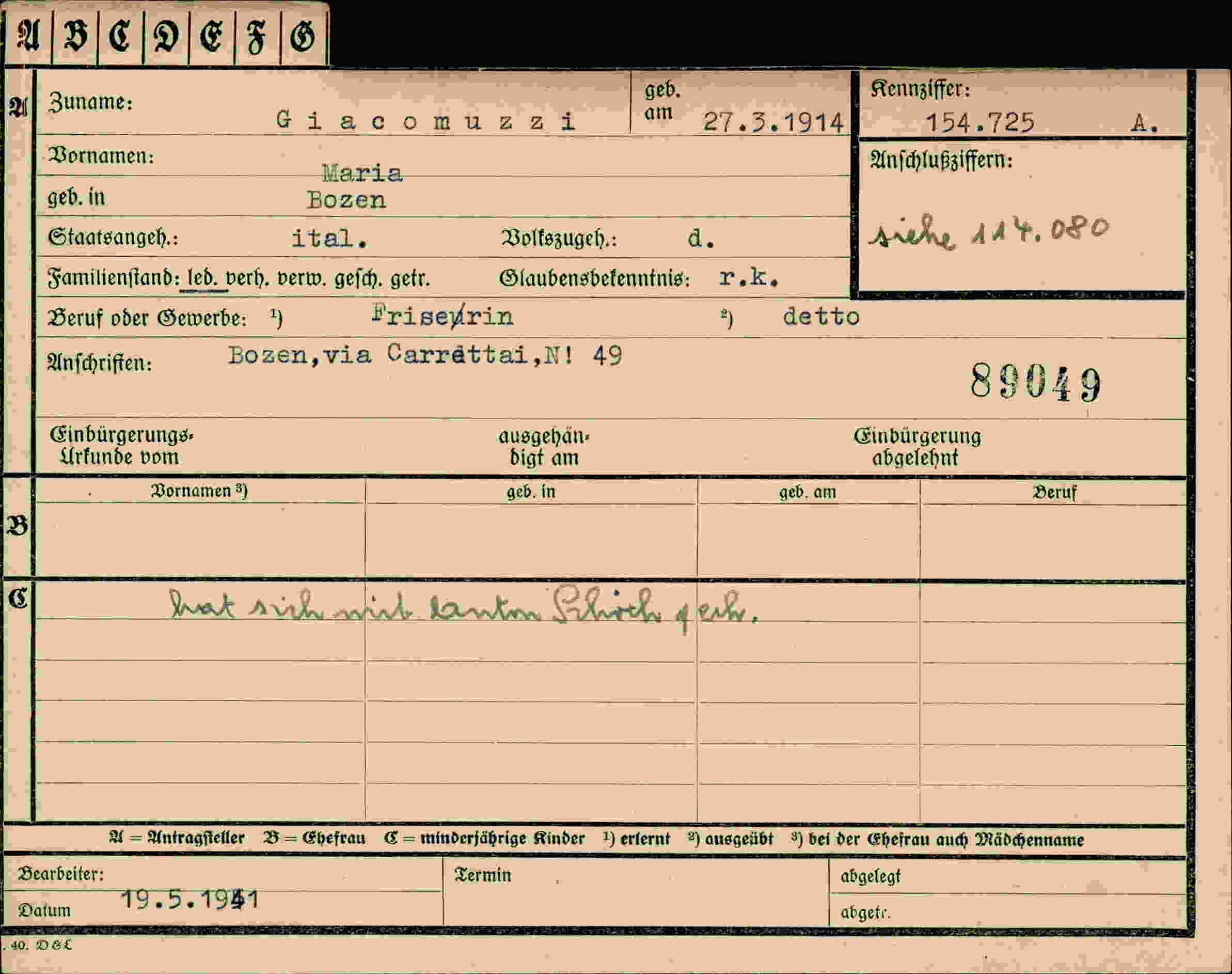Click the 'Vornamen:' label in section A

coord(101,155)
